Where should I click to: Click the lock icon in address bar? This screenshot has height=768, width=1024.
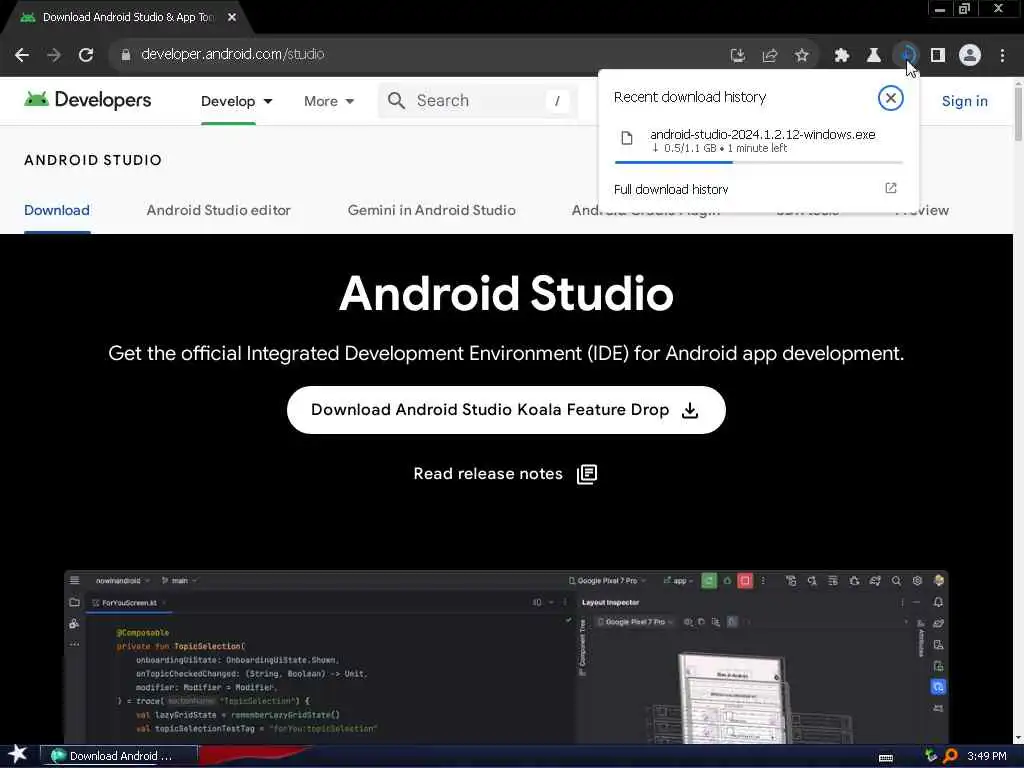tap(126, 55)
